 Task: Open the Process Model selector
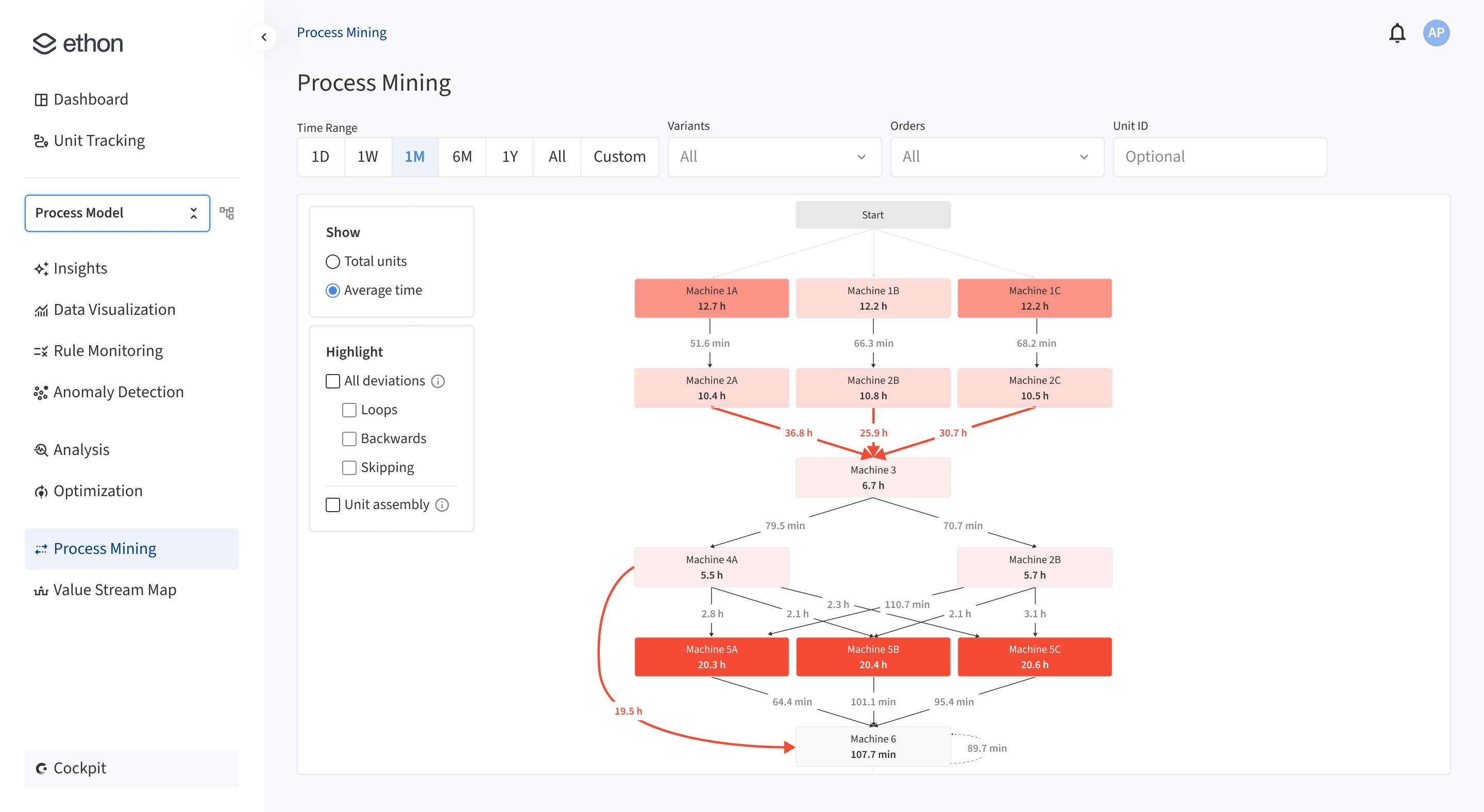[117, 212]
